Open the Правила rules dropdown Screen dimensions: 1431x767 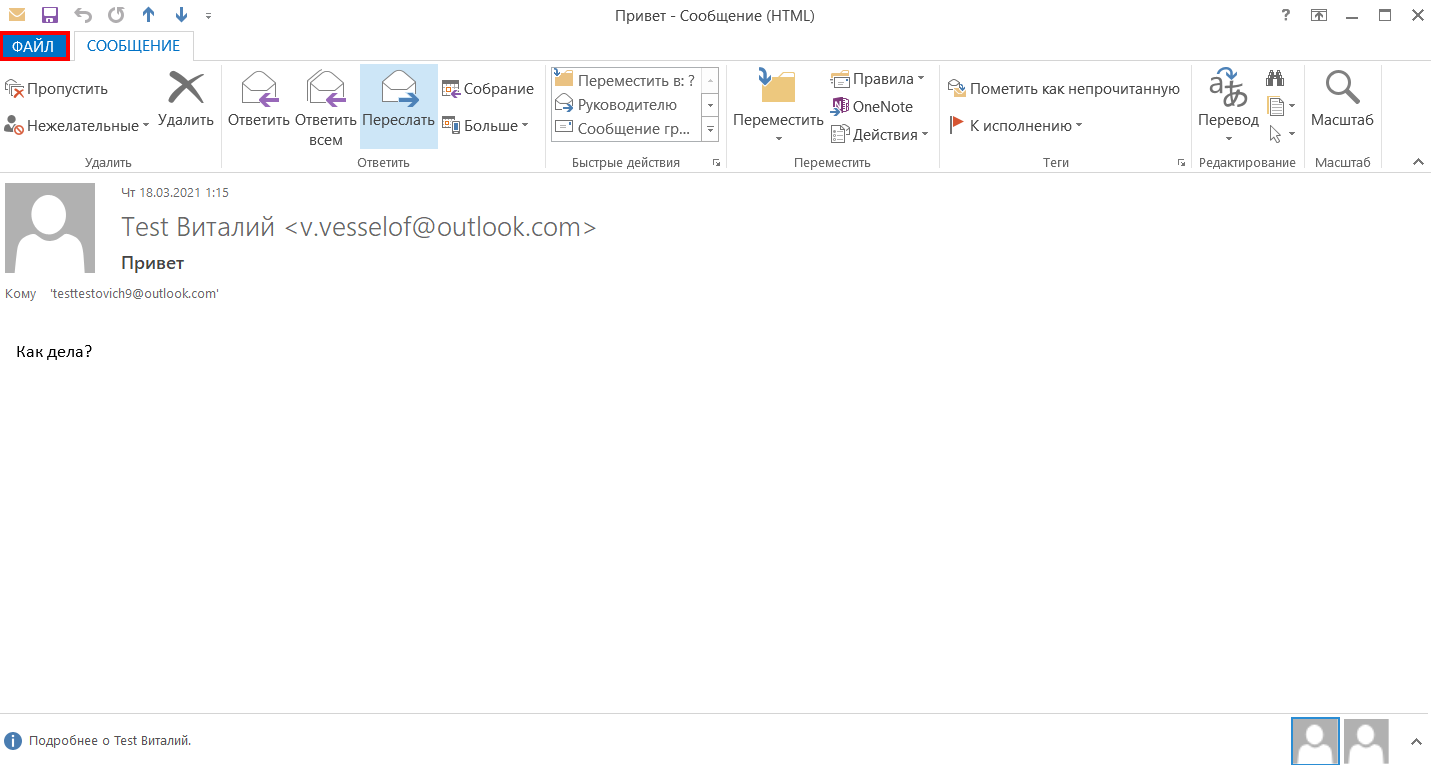click(x=878, y=79)
